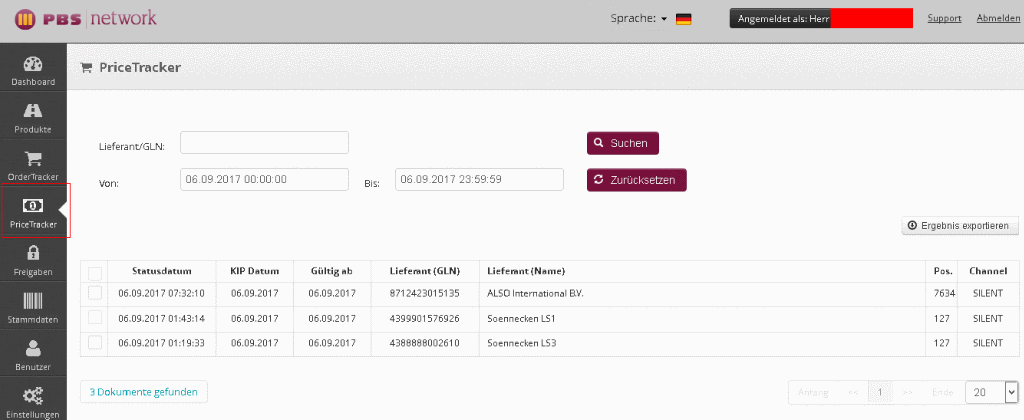This screenshot has width=1024, height=420.
Task: Click the Bis date input field
Action: [x=479, y=179]
